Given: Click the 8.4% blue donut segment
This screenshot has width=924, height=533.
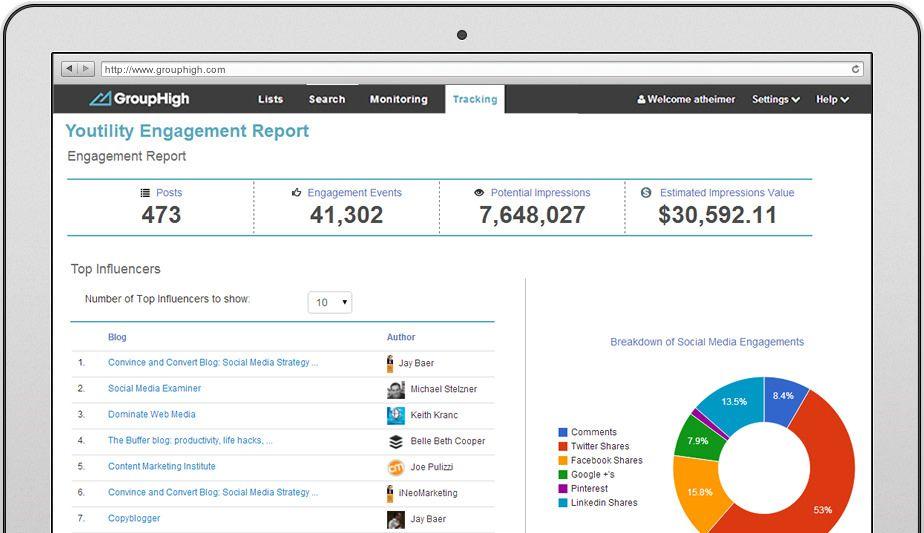Looking at the screenshot, I should pyautogui.click(x=782, y=398).
